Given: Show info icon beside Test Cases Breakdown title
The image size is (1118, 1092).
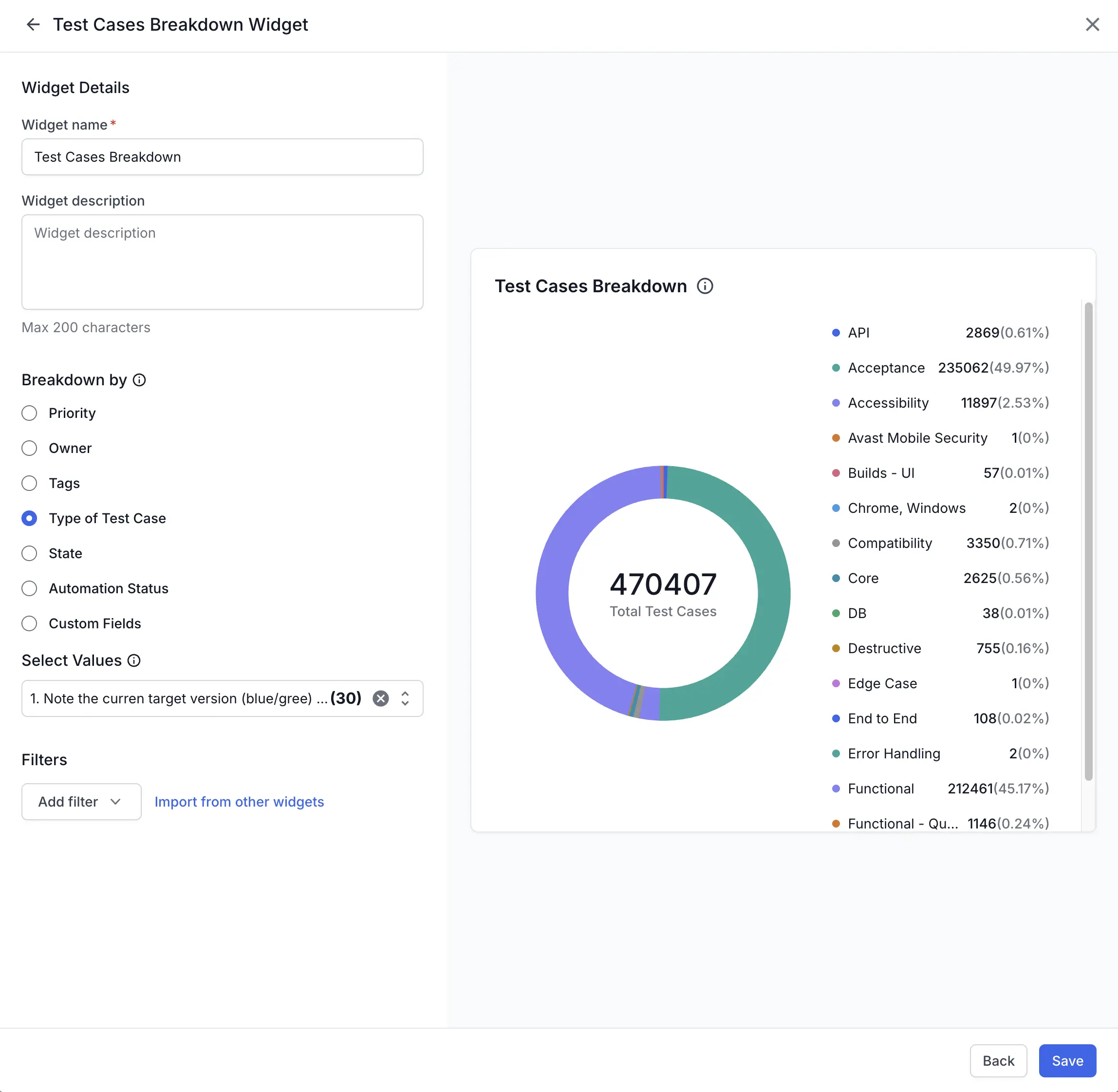Looking at the screenshot, I should click(705, 285).
